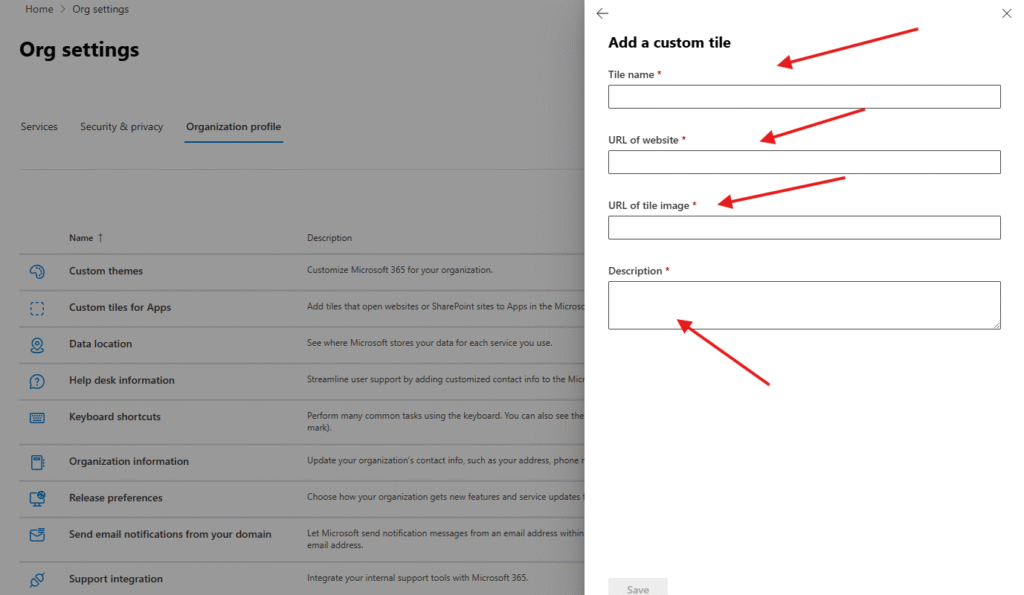Click the Keyboard shortcuts icon
Screen dimensions: 1024x595
(37, 417)
